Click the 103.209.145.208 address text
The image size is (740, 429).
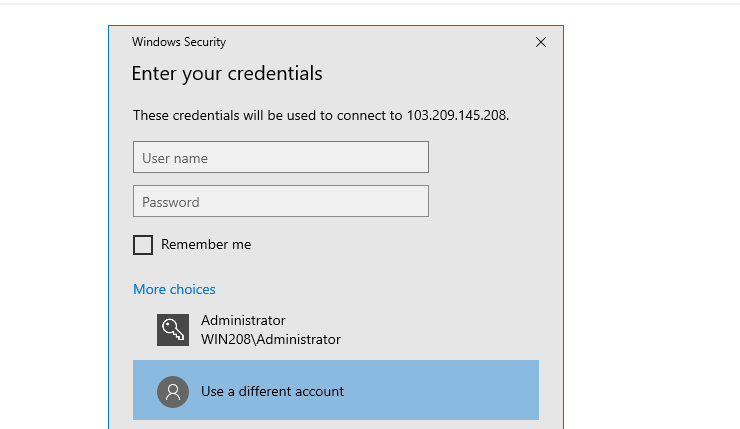[x=457, y=116]
